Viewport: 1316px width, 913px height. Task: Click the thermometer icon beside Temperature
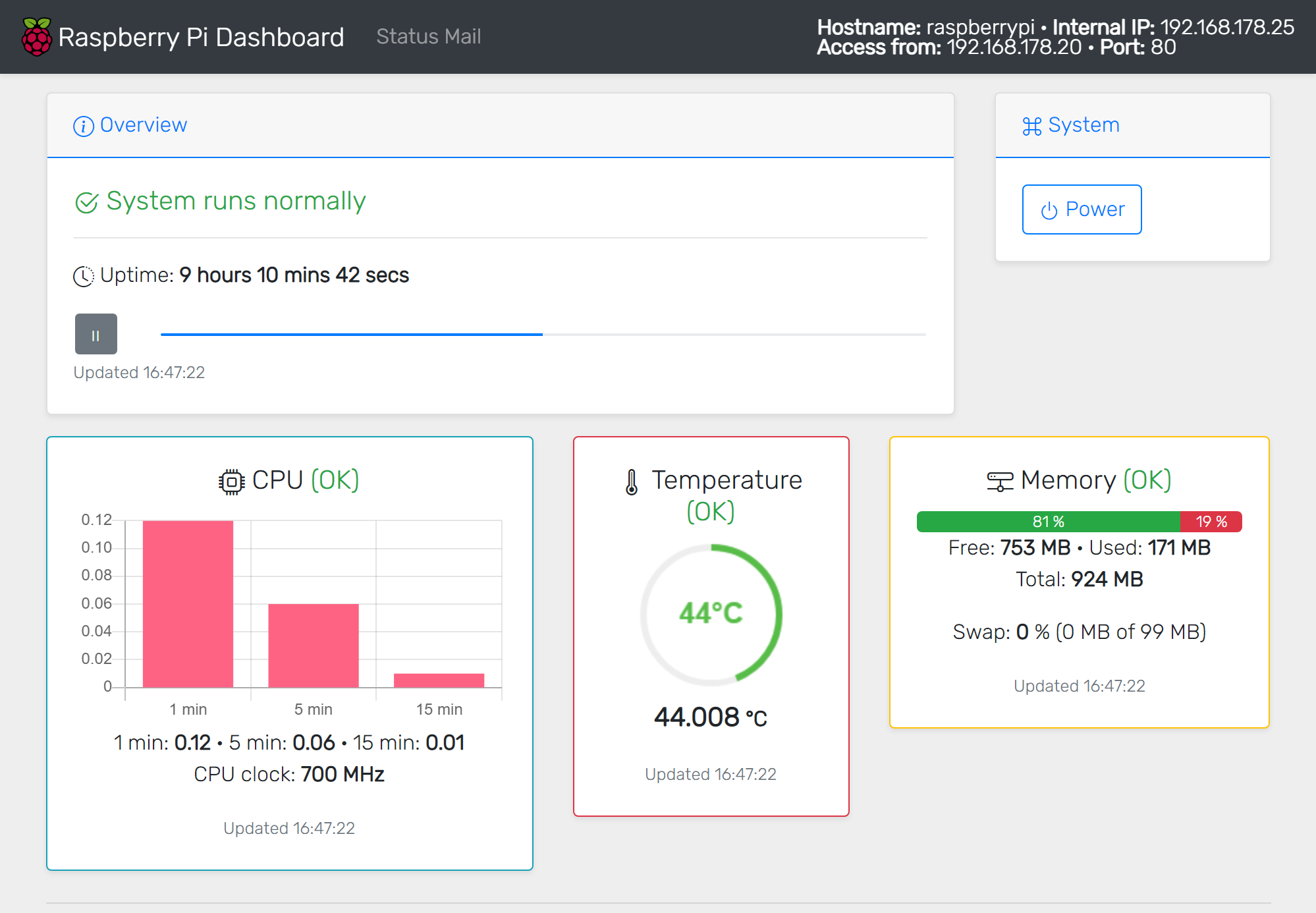point(631,482)
